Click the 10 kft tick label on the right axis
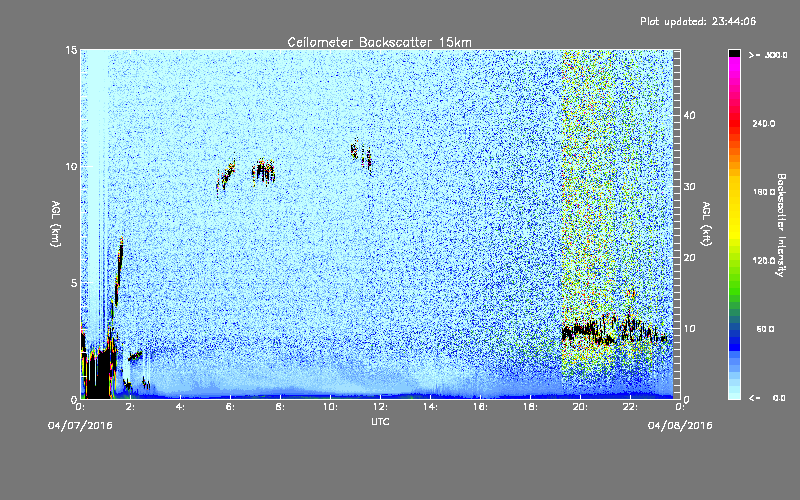 689,328
